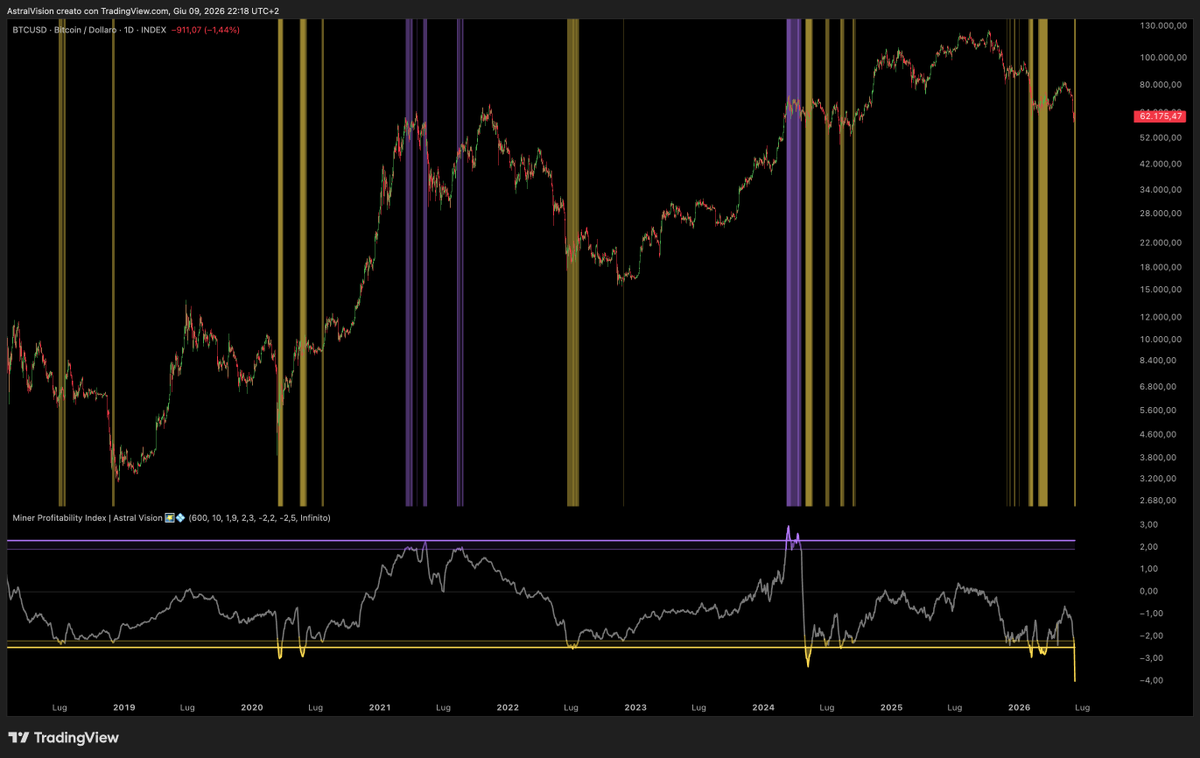Screen dimensions: 1200x758
Task: Click the Bitcoin / Dollaro symbol description
Action: click(85, 30)
